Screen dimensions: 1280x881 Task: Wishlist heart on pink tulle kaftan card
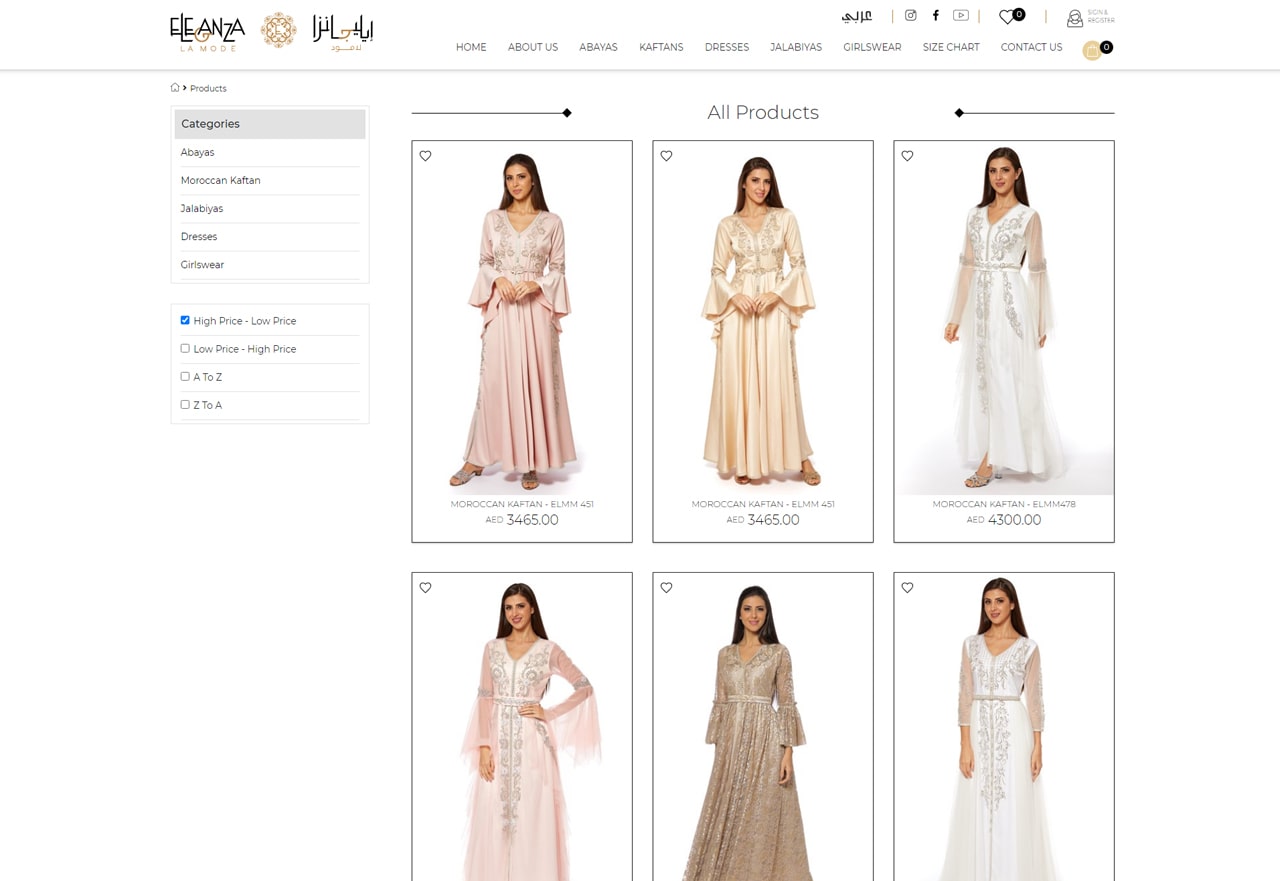pyautogui.click(x=425, y=588)
